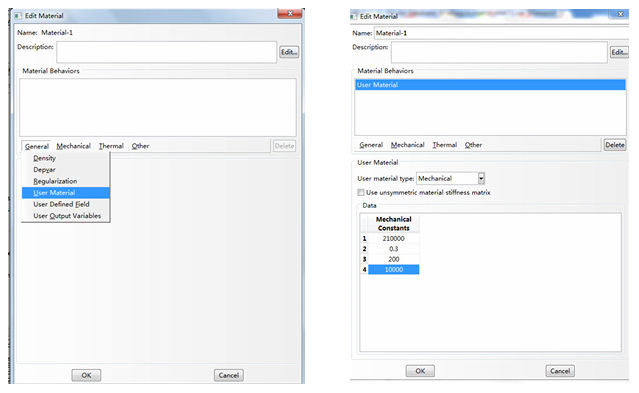Open General menu in left Edit Material dialog
The image size is (639, 393).
coord(37,146)
